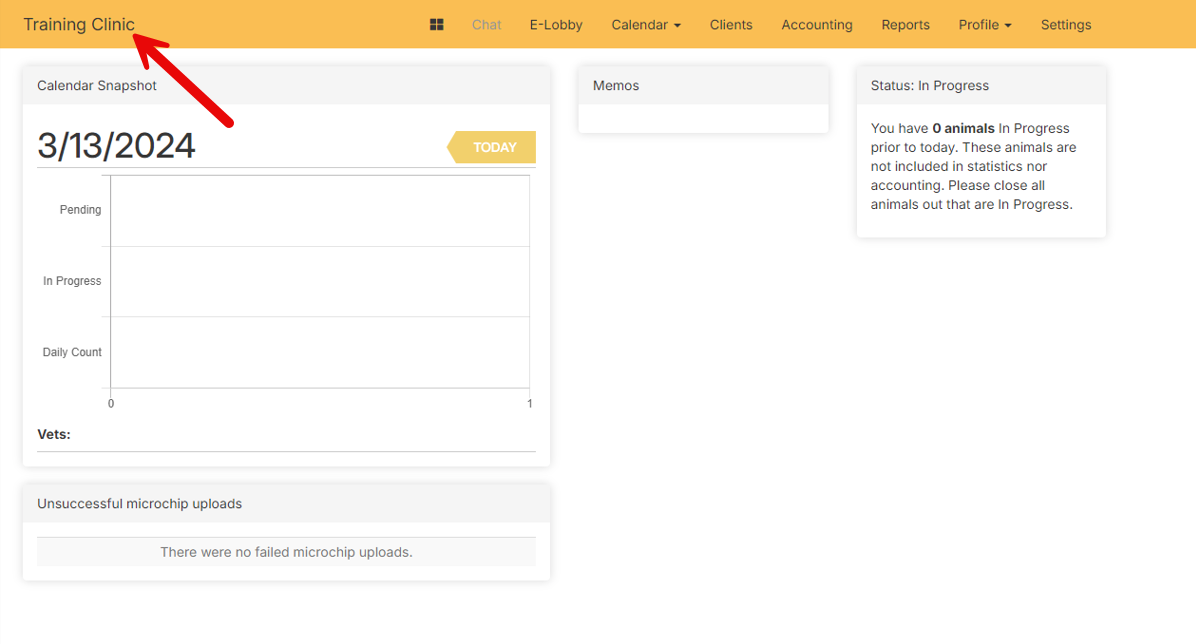The height and width of the screenshot is (644, 1196).
Task: Open the Settings page
Action: coord(1066,25)
